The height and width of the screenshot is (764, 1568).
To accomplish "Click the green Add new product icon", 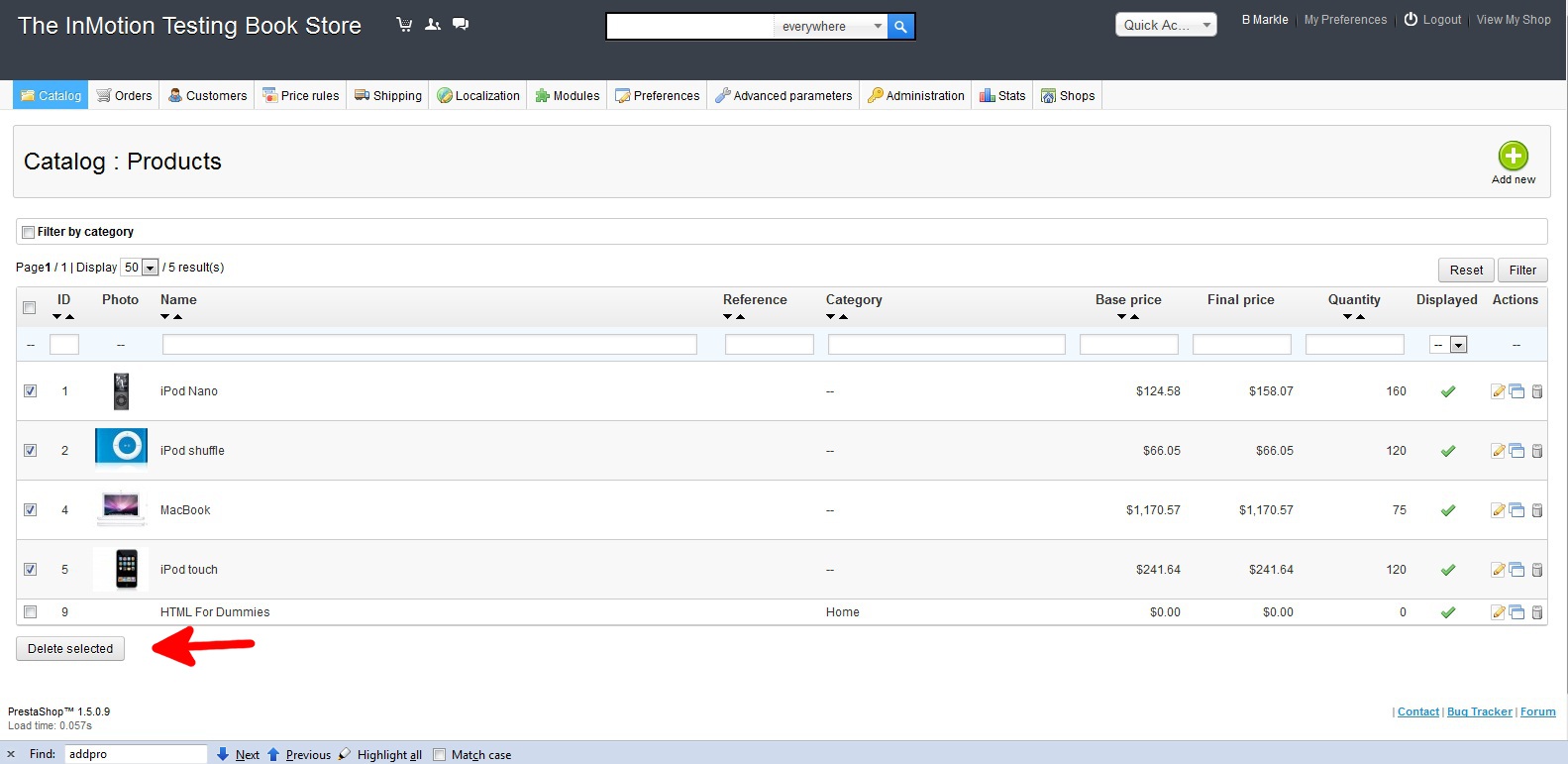I will coord(1513,157).
